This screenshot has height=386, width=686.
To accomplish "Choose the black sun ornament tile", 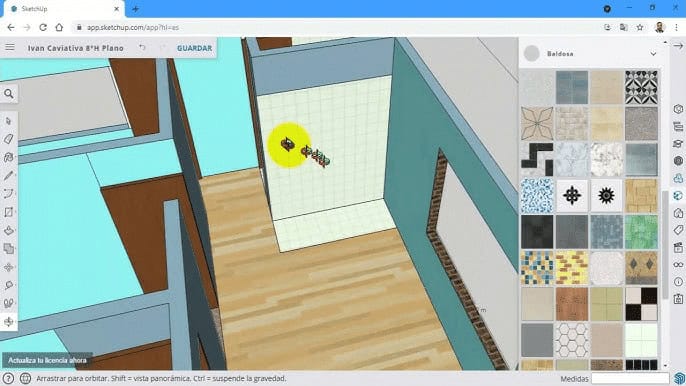I will click(606, 196).
